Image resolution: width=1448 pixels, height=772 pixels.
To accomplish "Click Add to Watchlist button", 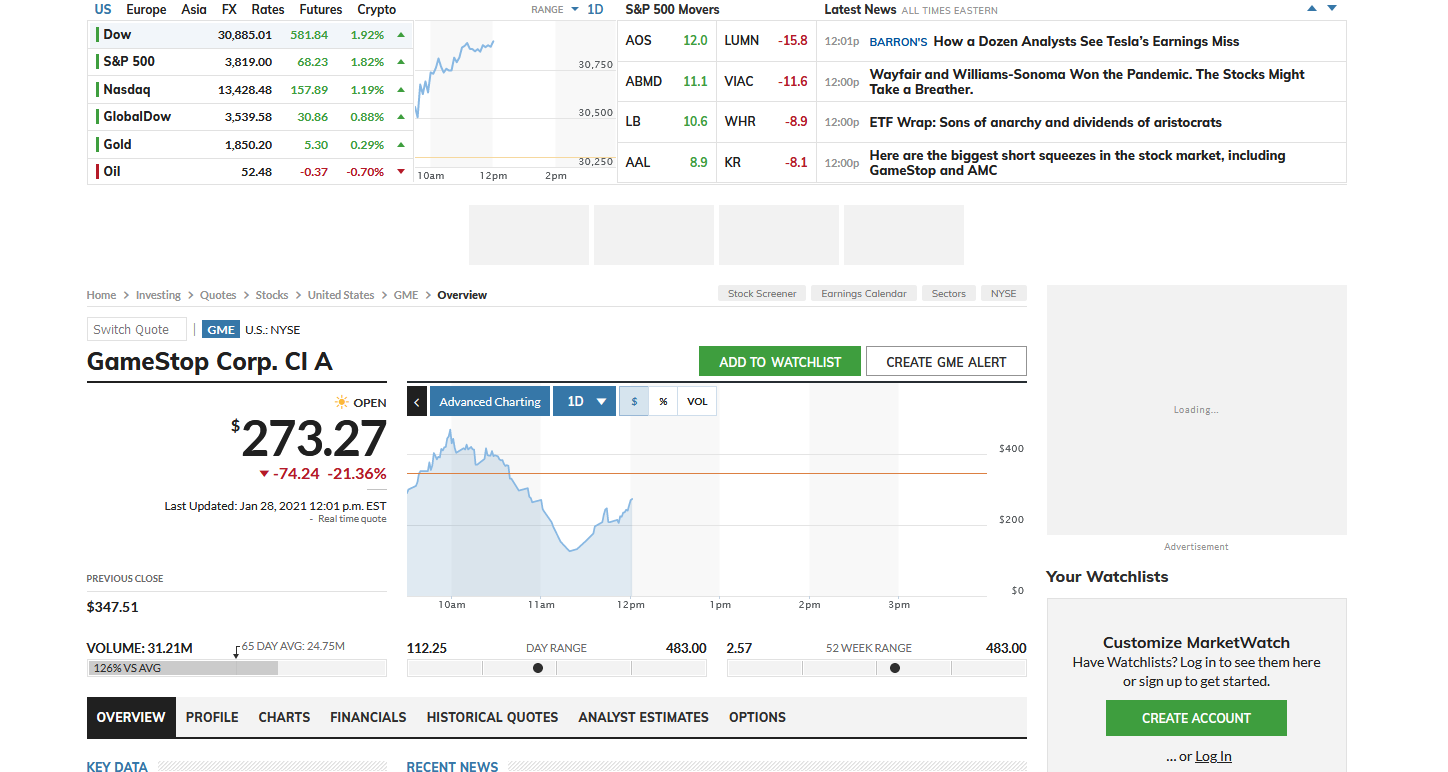I will click(780, 362).
